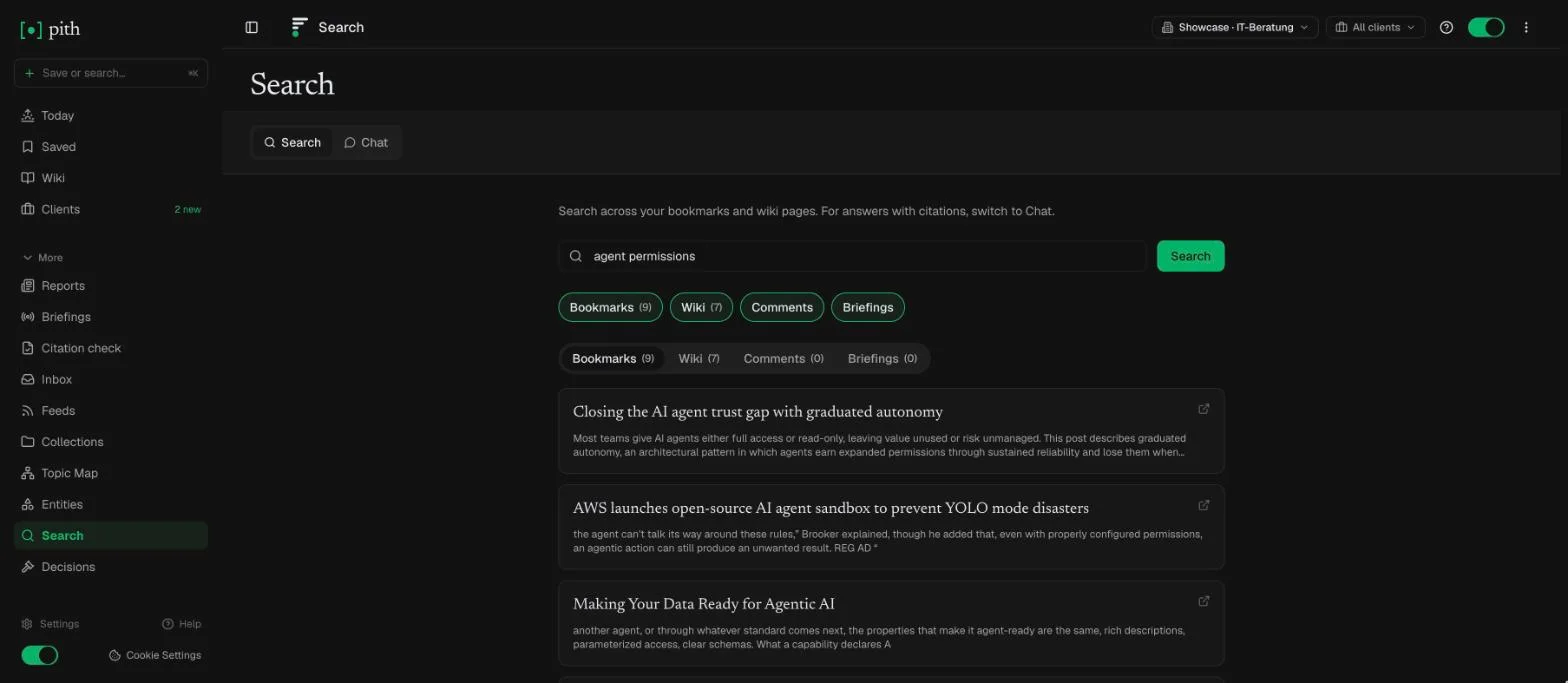
Task: Open Cookie Settings
Action: 155,655
